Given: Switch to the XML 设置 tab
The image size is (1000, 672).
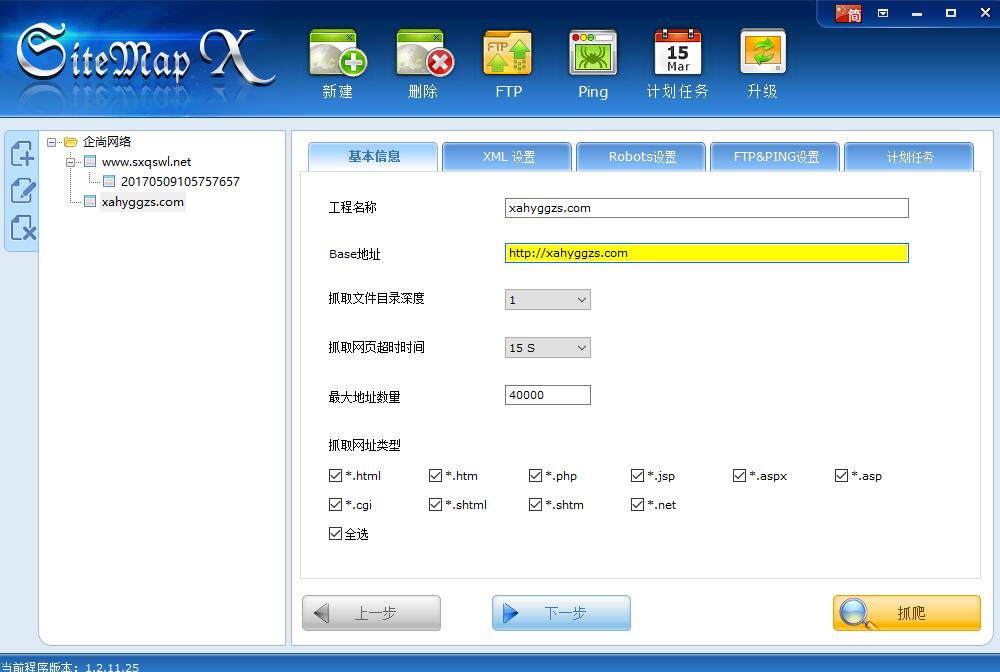Looking at the screenshot, I should pyautogui.click(x=506, y=157).
